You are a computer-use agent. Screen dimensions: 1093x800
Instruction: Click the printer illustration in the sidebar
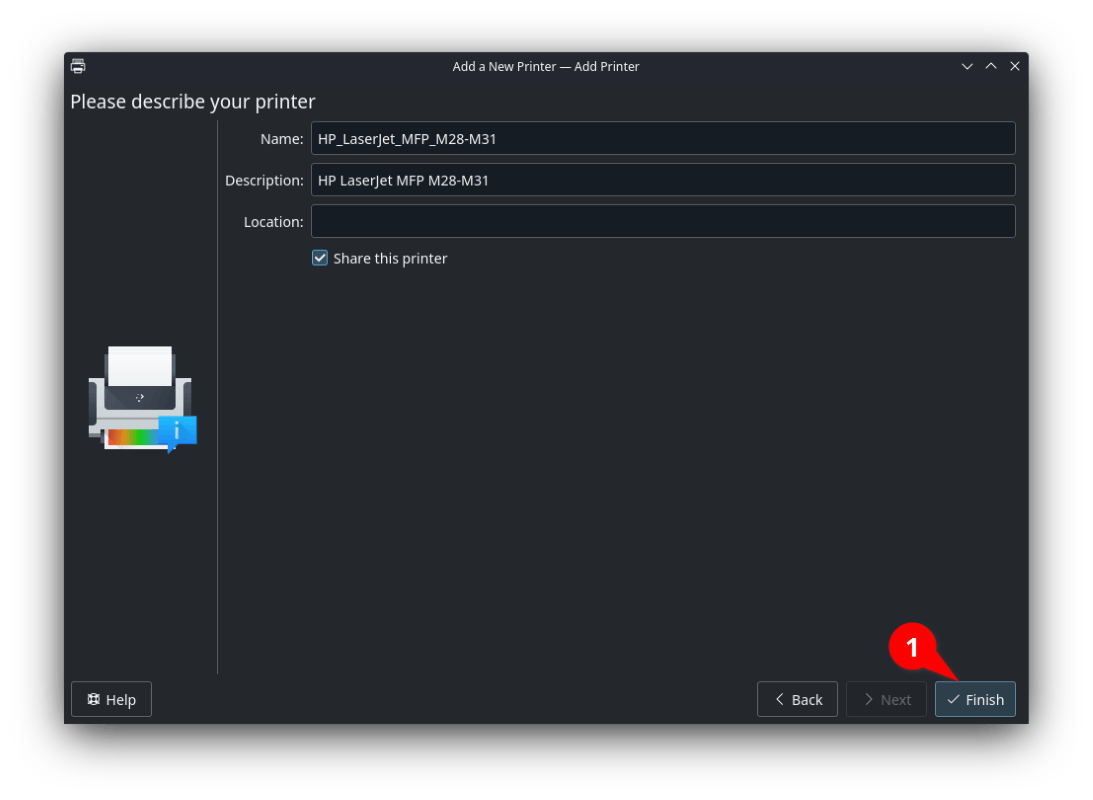pos(143,399)
